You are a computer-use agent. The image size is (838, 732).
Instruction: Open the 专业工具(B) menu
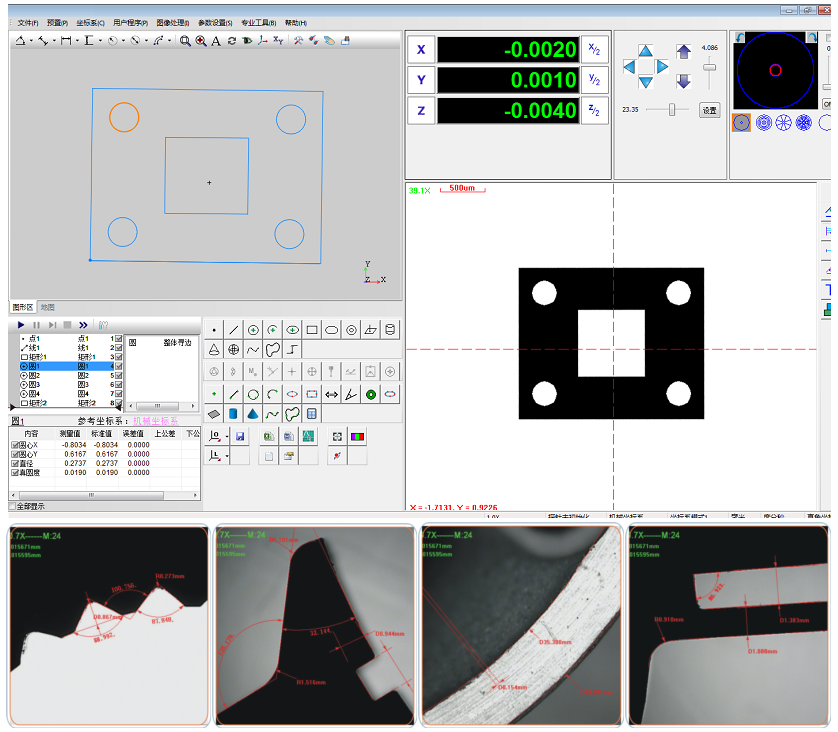tap(259, 23)
